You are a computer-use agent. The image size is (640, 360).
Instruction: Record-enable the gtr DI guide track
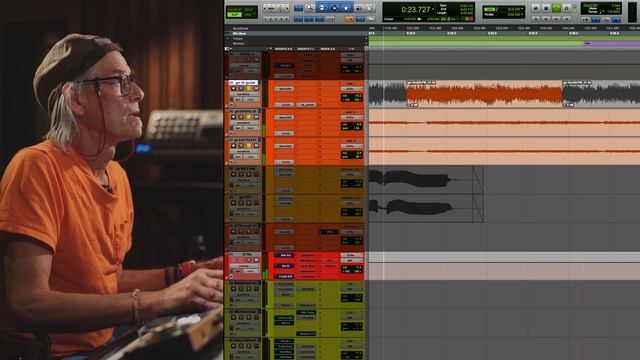pyautogui.click(x=233, y=89)
